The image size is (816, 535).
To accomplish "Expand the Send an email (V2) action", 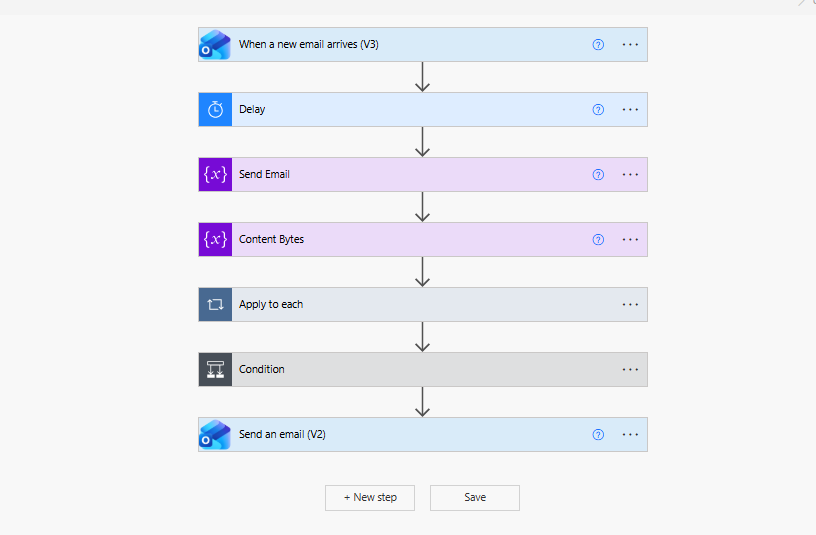I will click(423, 435).
